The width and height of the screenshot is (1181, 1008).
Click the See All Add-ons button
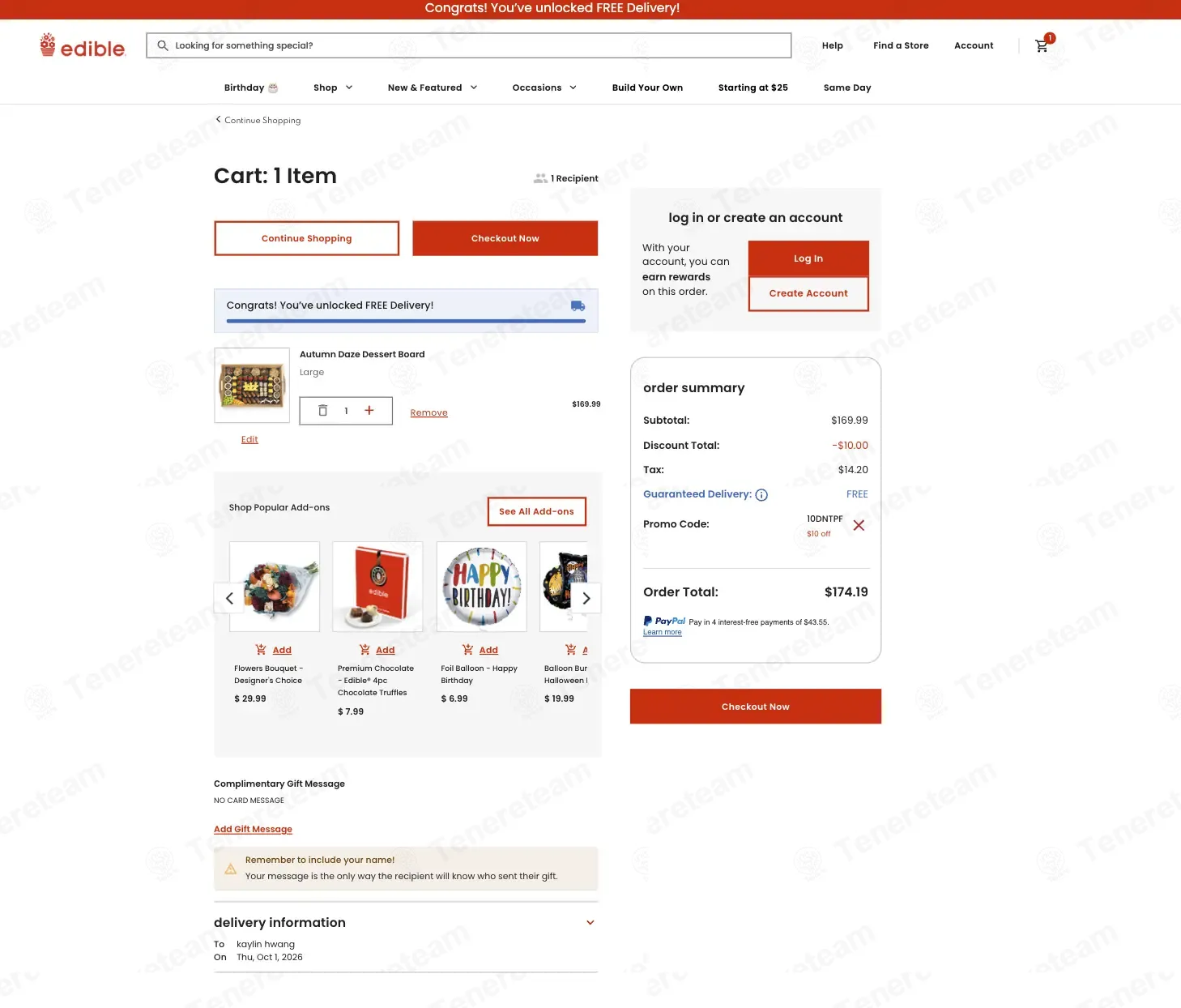[537, 511]
